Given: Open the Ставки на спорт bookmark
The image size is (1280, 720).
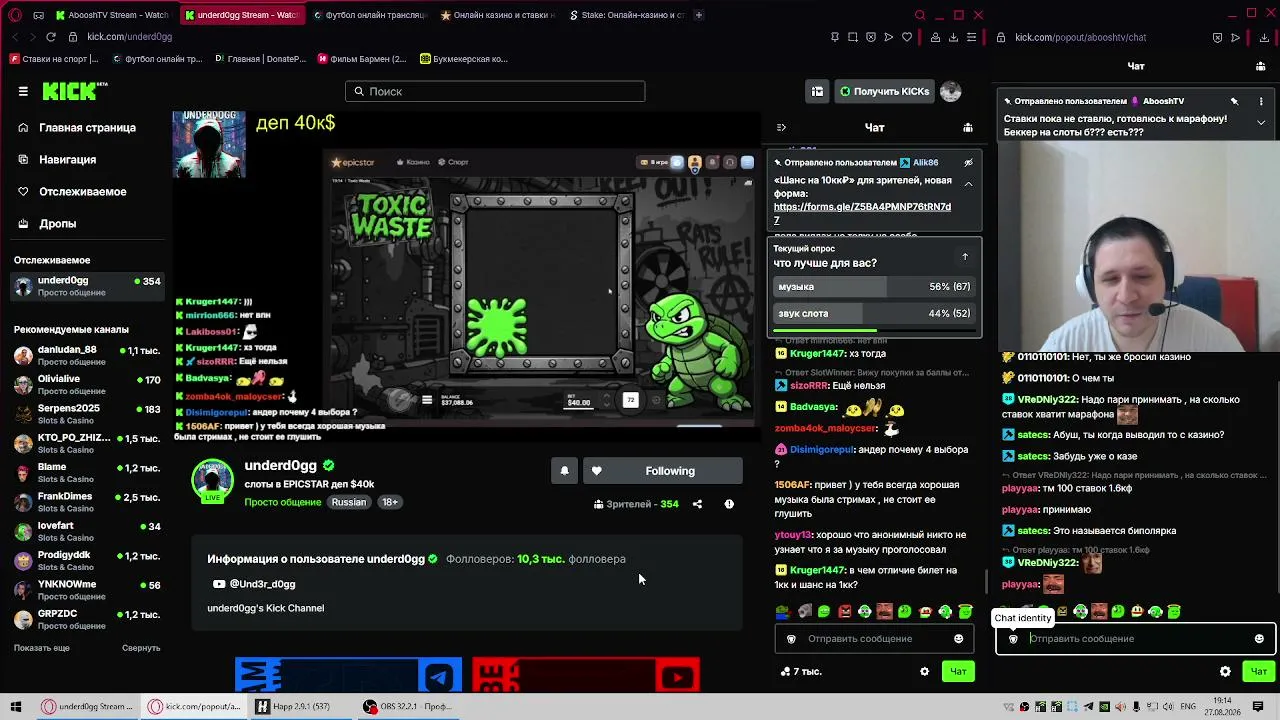Looking at the screenshot, I should (x=55, y=59).
